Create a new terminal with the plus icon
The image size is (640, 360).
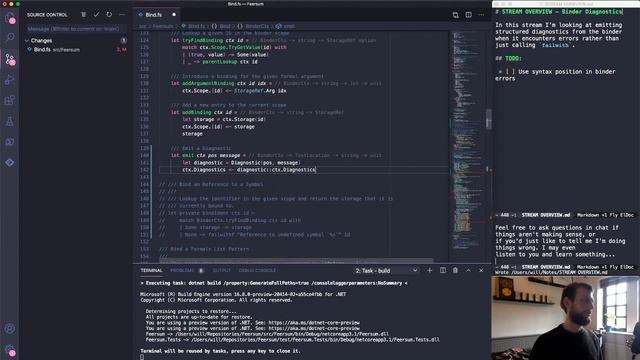[x=429, y=270]
